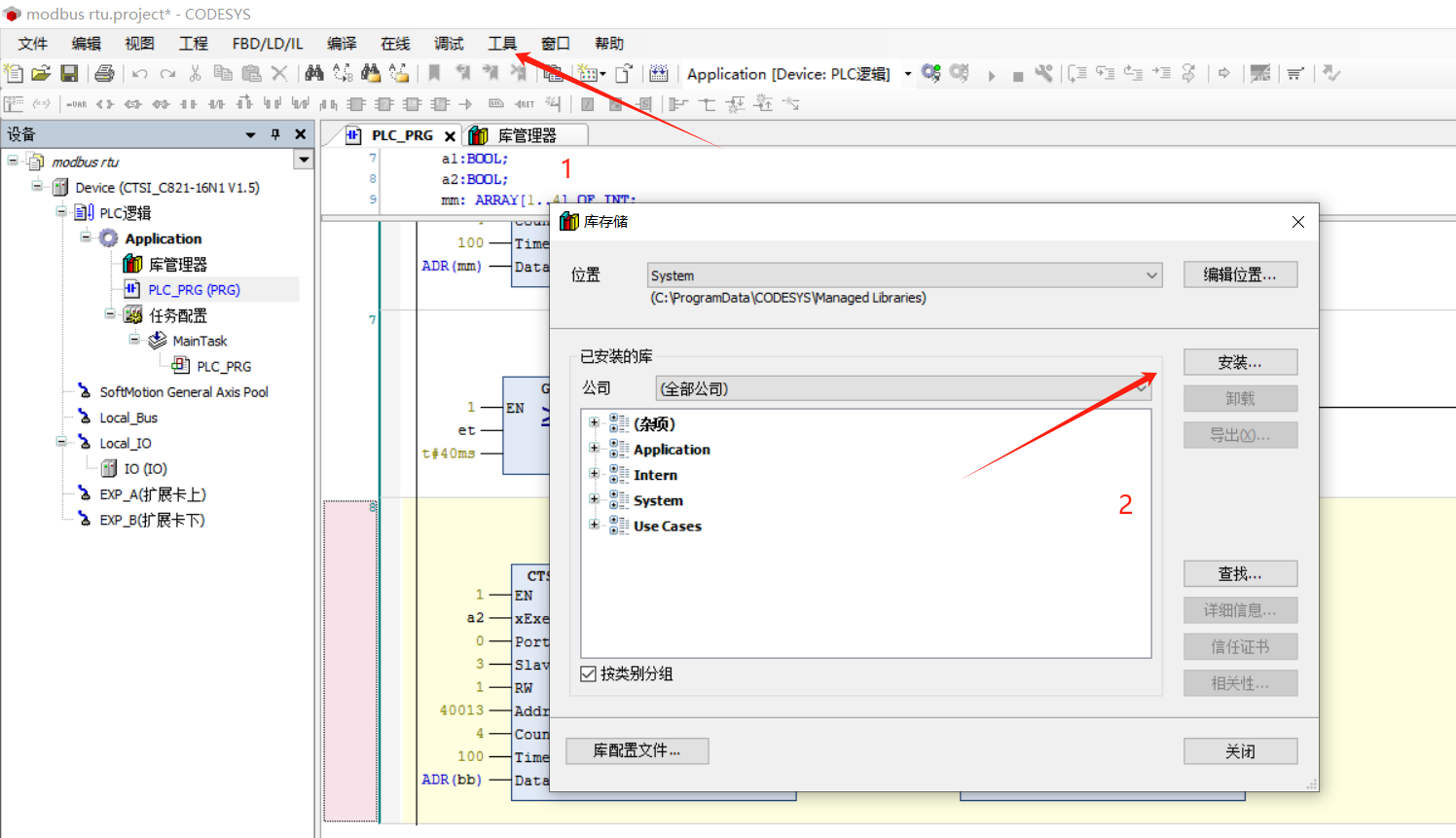This screenshot has width=1456, height=838.
Task: Click the Start play triangle icon
Action: 991,75
